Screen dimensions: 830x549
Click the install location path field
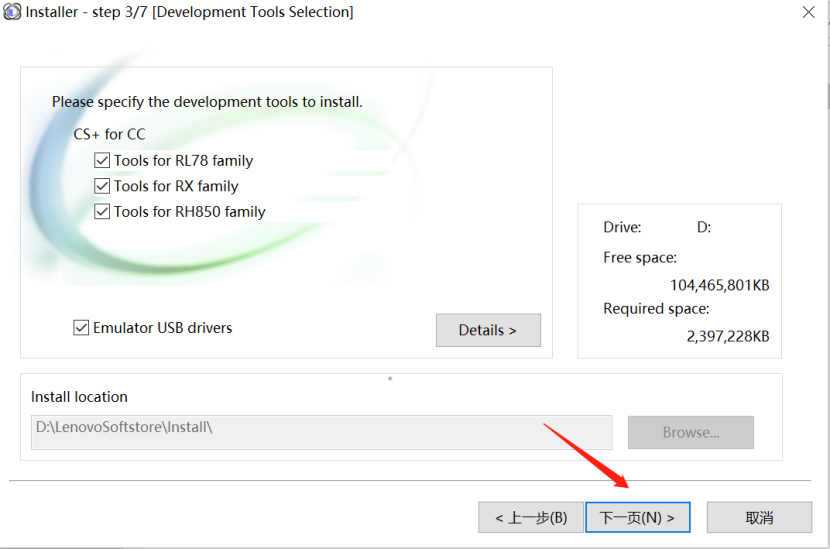[x=321, y=433]
